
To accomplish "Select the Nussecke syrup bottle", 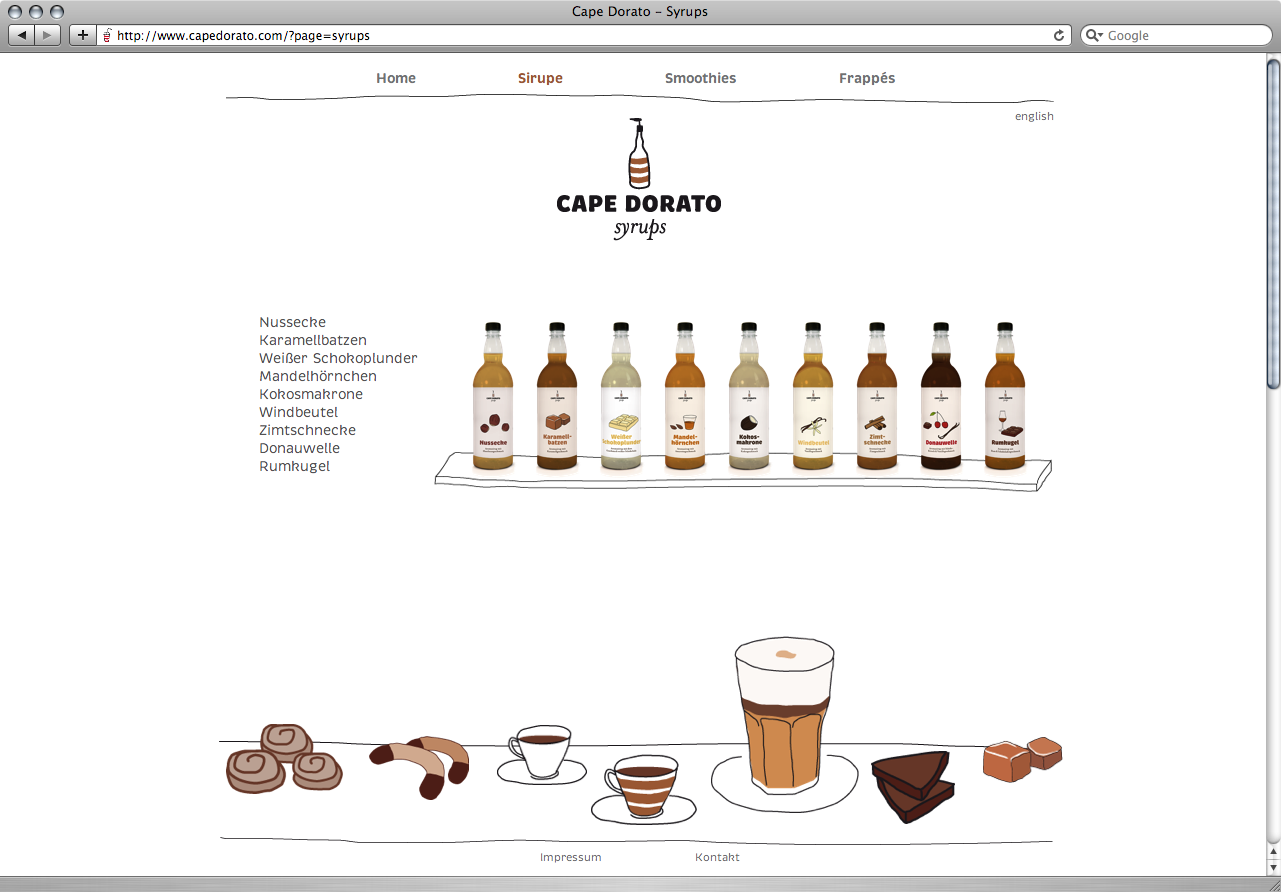I will pyautogui.click(x=493, y=396).
